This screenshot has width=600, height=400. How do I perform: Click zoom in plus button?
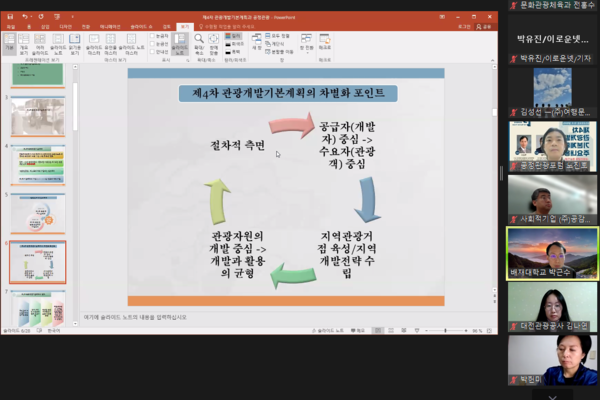pos(466,331)
